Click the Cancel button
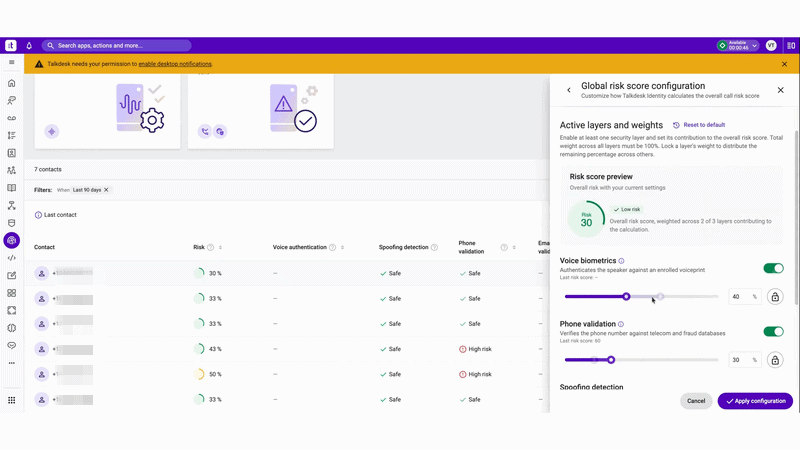800x450 pixels. tap(696, 401)
